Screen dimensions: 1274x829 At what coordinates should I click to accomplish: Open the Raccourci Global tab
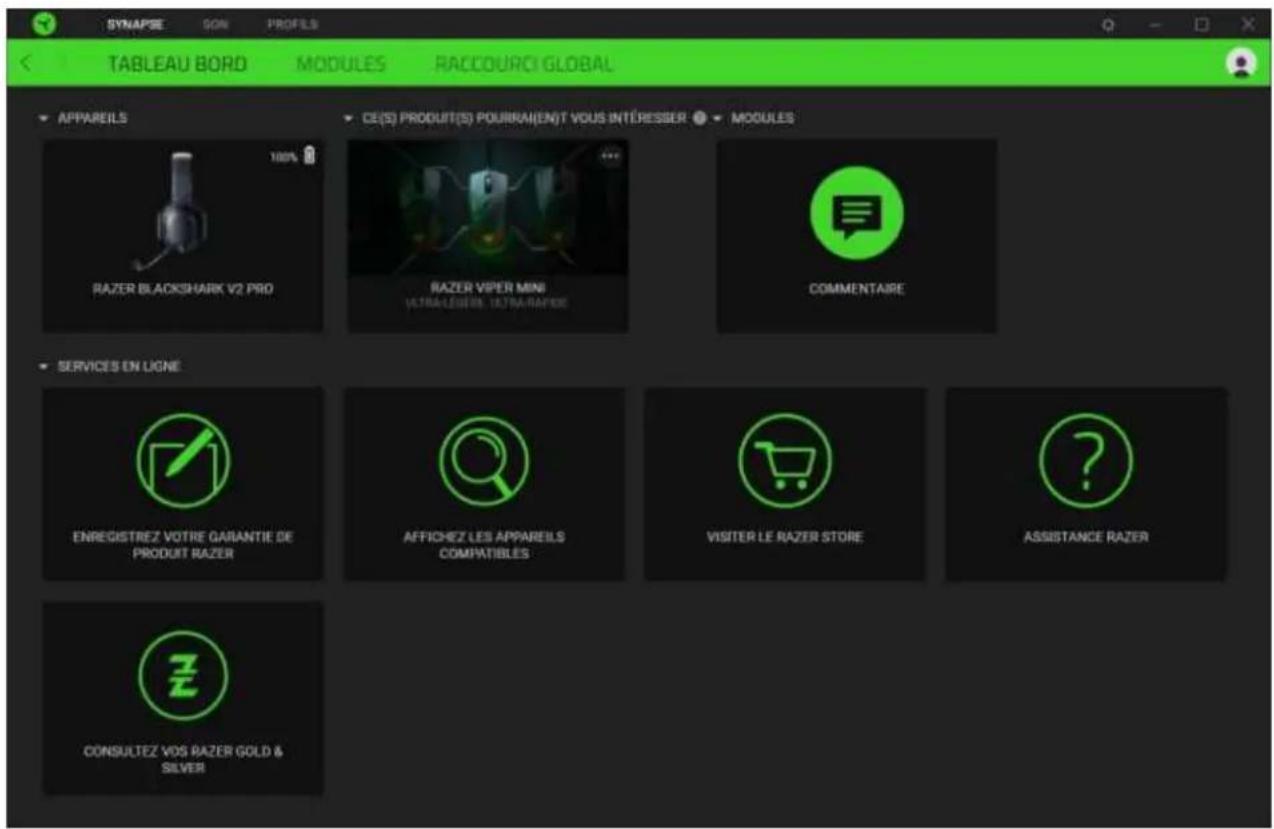524,64
